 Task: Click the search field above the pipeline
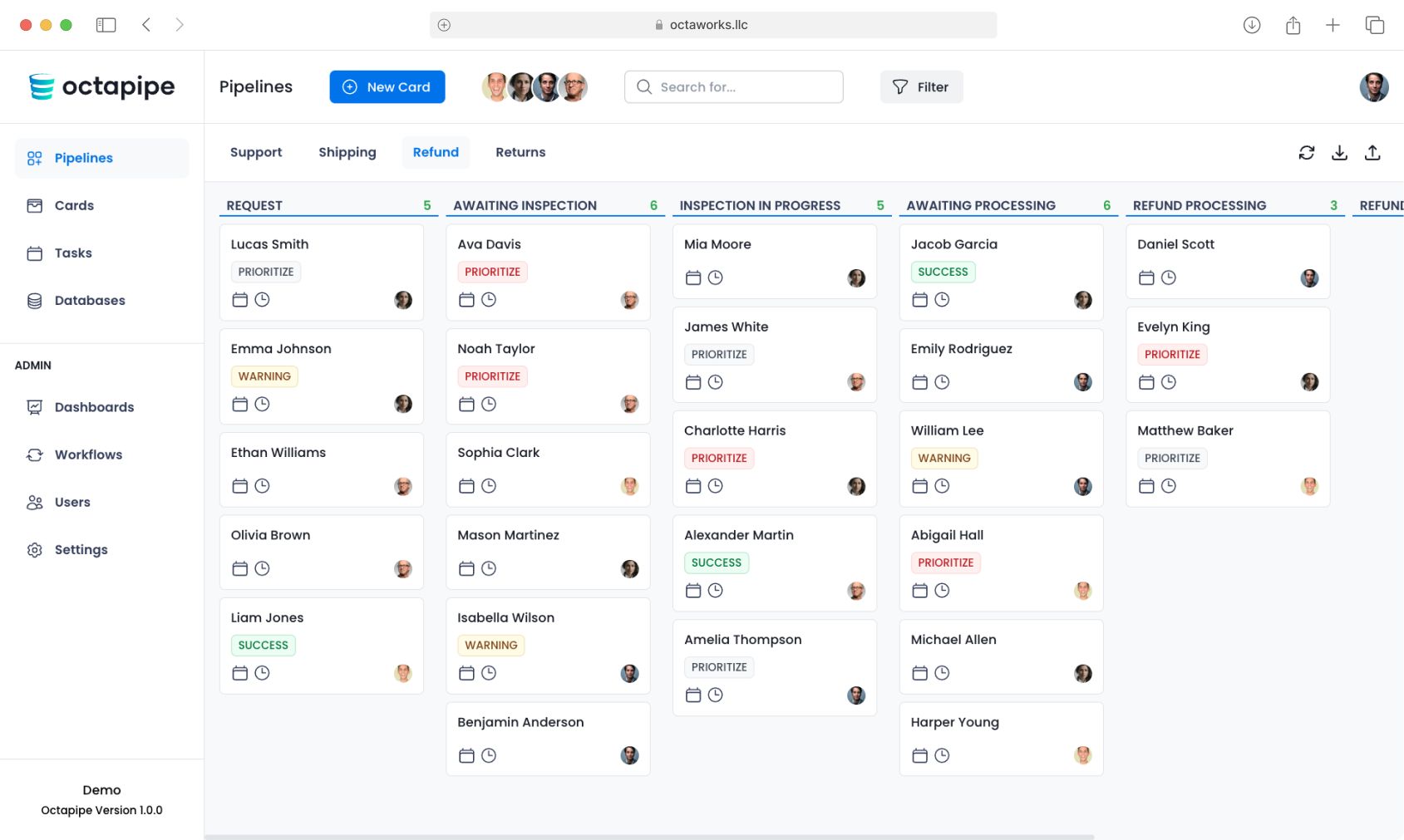pos(732,86)
